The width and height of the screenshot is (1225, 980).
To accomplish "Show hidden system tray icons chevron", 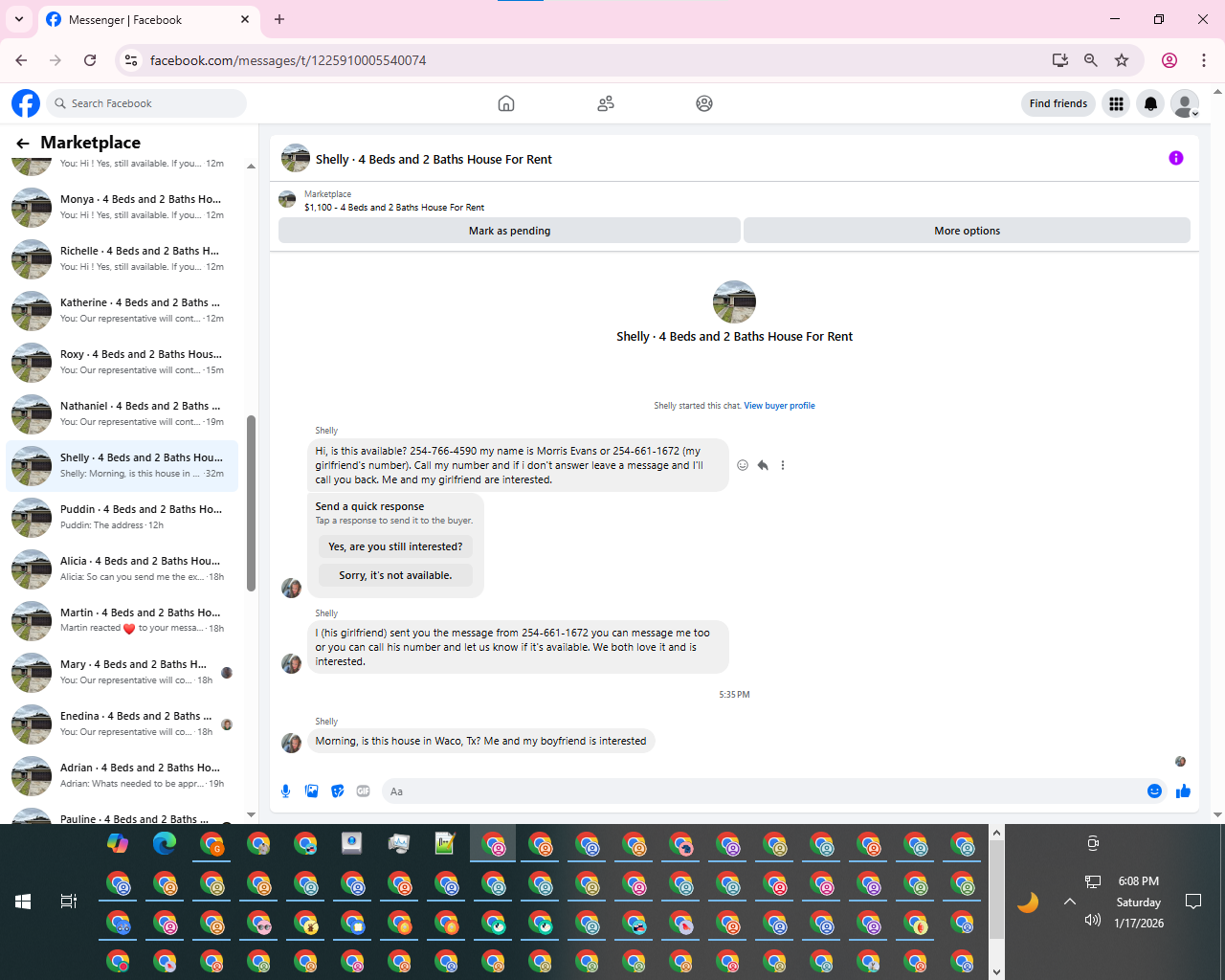I will 1070,902.
